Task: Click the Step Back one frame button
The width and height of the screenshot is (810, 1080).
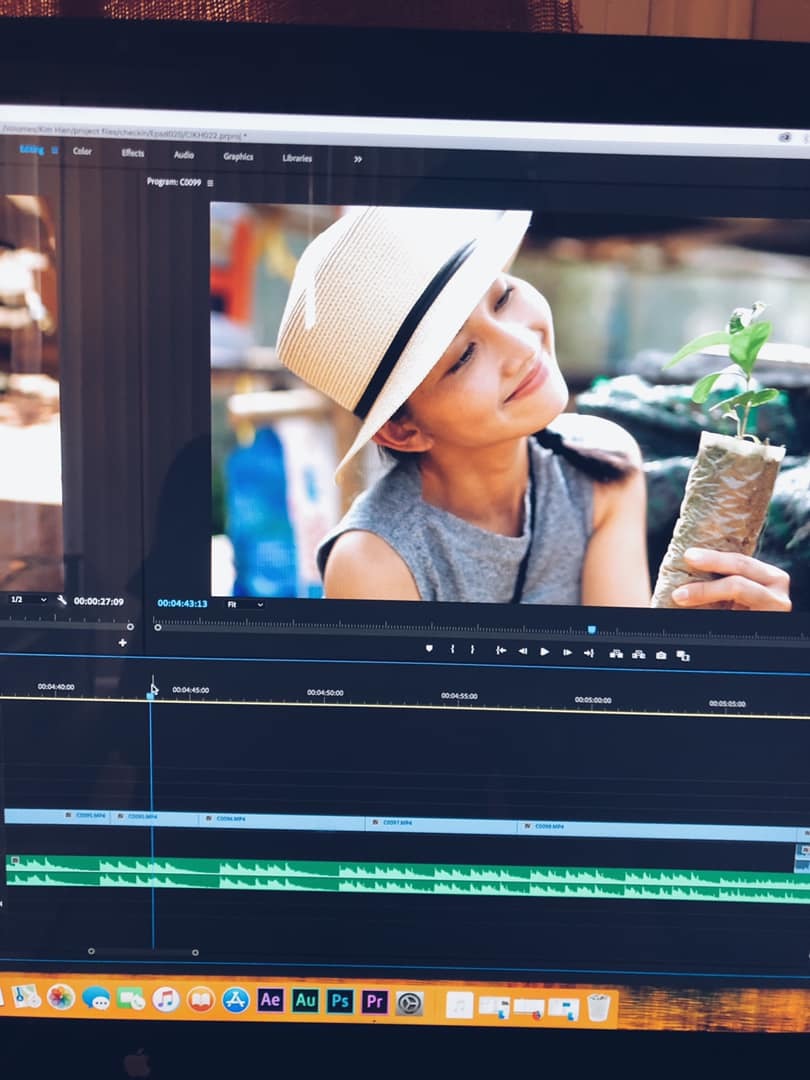Action: click(522, 651)
